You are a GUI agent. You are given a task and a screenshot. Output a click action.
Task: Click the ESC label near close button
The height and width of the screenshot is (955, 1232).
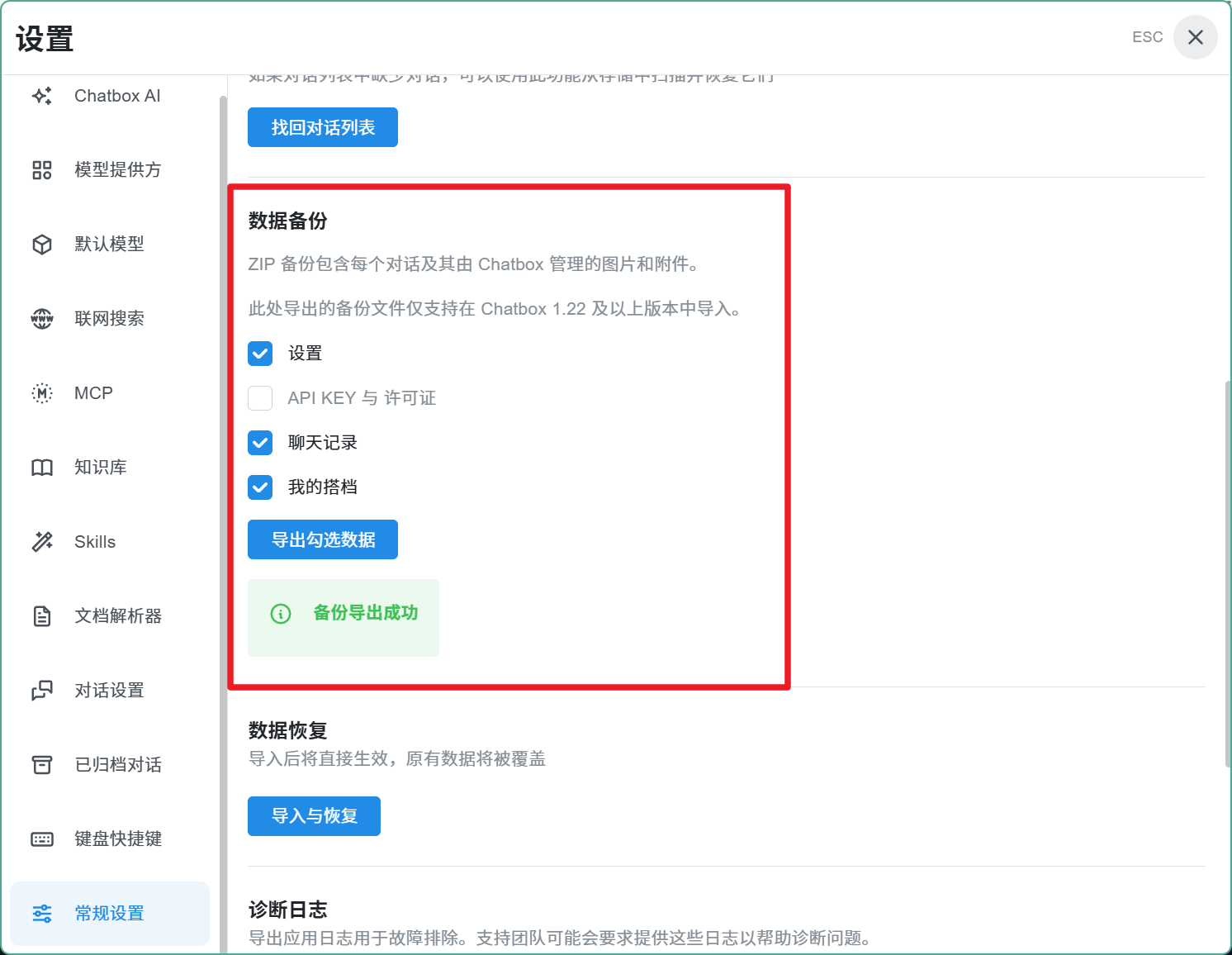click(1148, 37)
